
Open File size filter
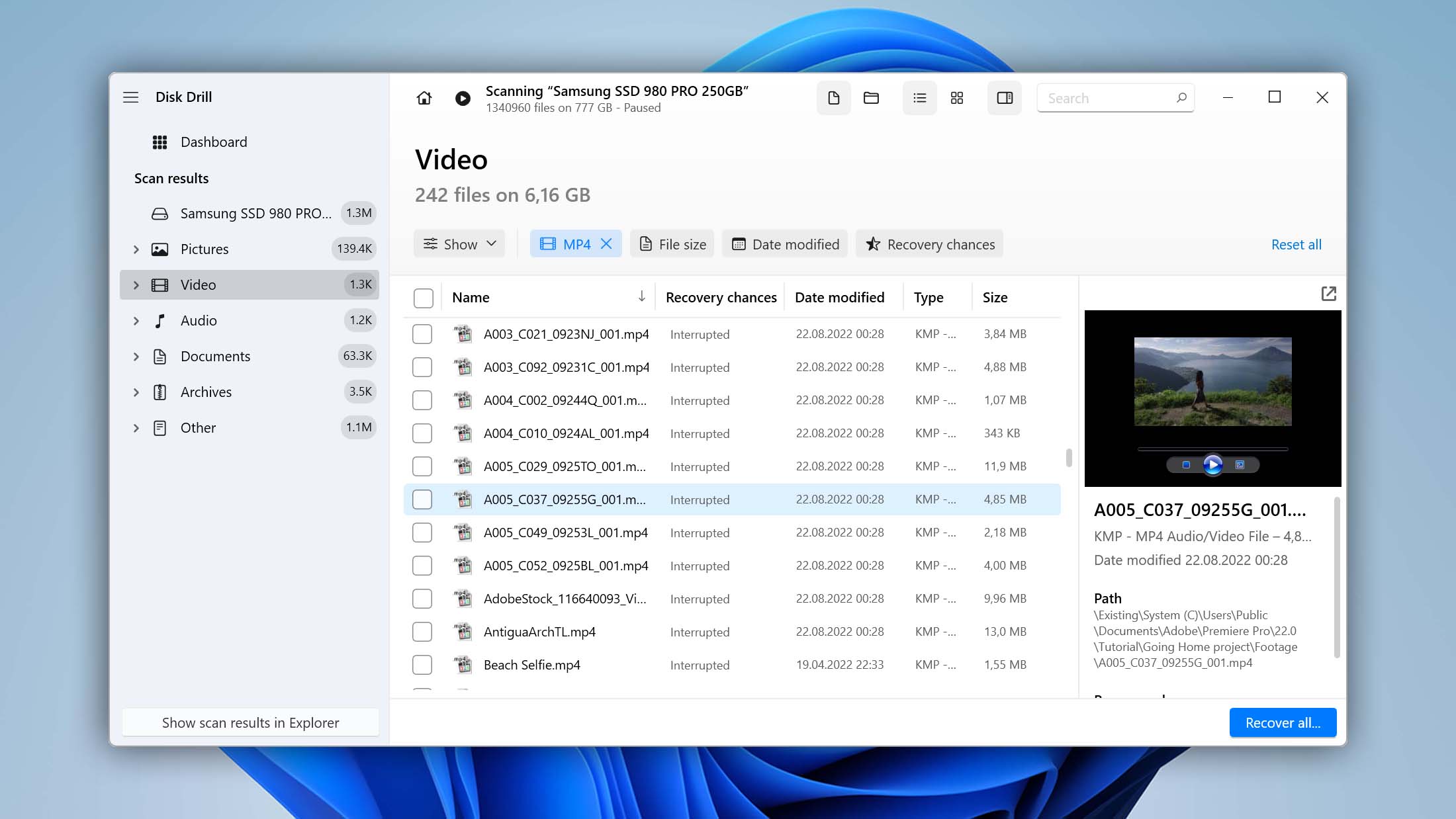pyautogui.click(x=672, y=244)
